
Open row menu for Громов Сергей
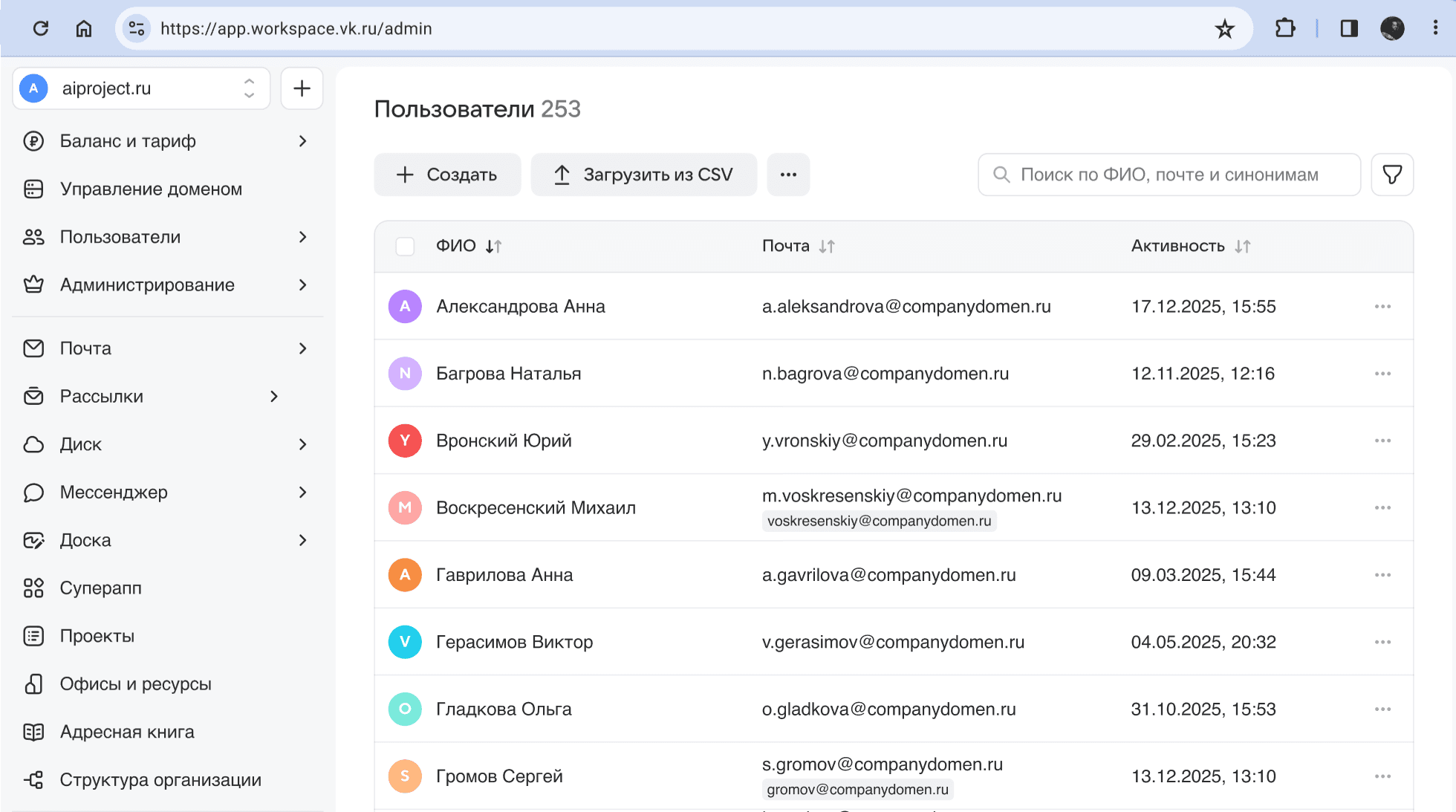(x=1382, y=776)
